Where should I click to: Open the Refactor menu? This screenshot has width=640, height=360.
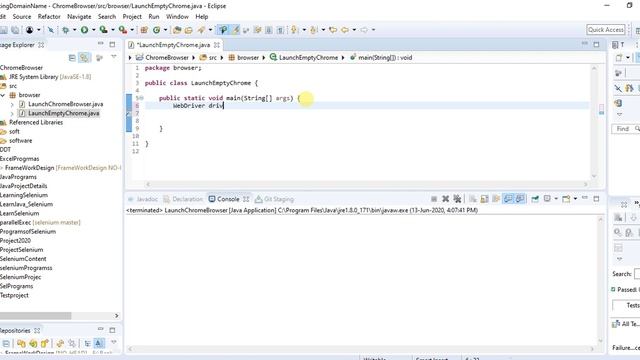[49, 17]
